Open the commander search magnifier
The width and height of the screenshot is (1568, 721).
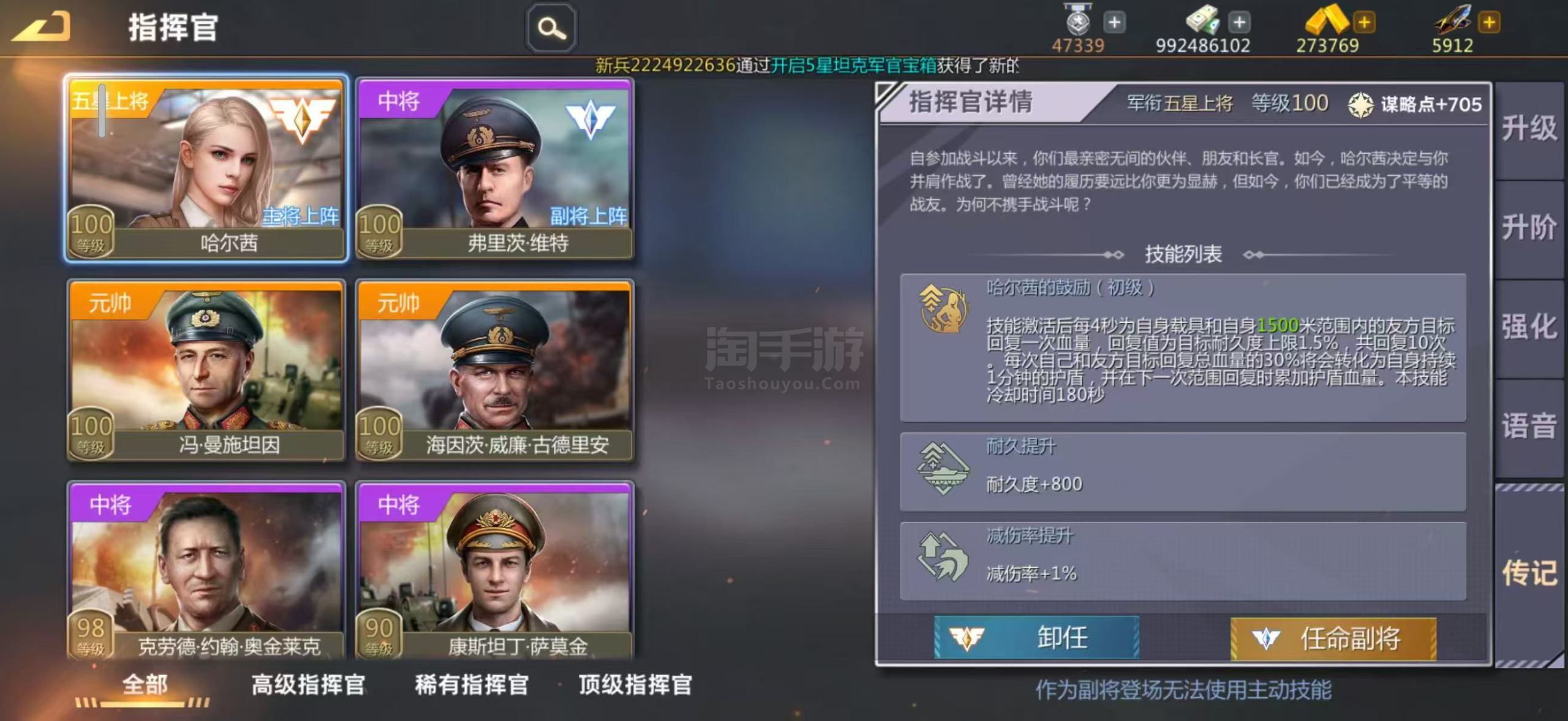click(x=551, y=28)
